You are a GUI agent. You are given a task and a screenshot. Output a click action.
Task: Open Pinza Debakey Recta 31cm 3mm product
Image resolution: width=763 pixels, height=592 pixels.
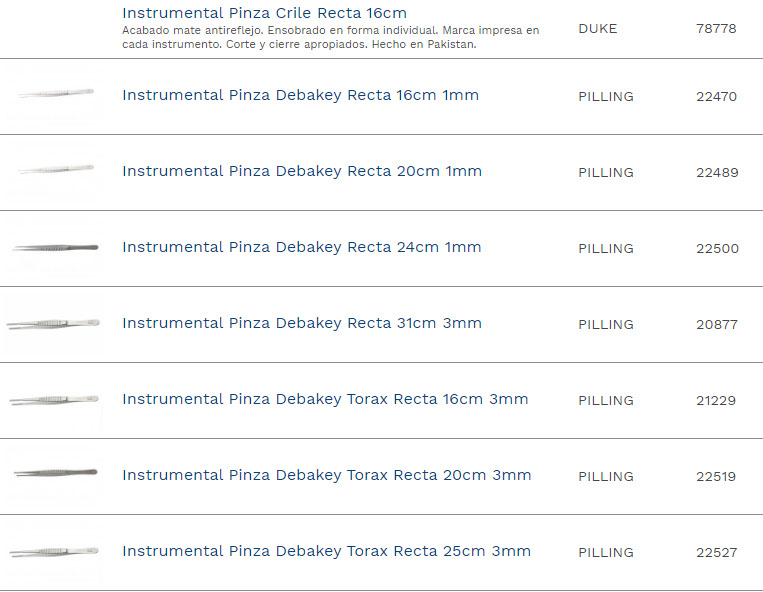coord(301,324)
